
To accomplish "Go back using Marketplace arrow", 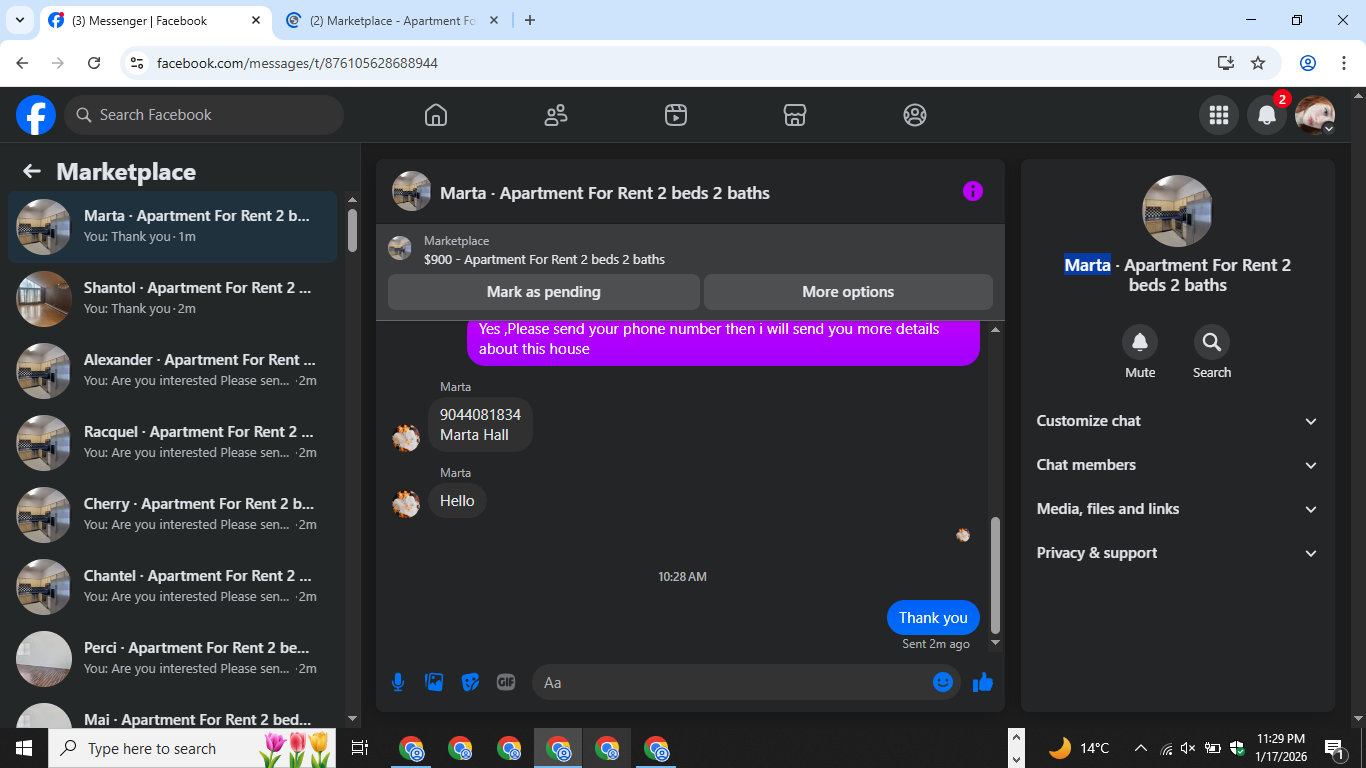I will [32, 171].
